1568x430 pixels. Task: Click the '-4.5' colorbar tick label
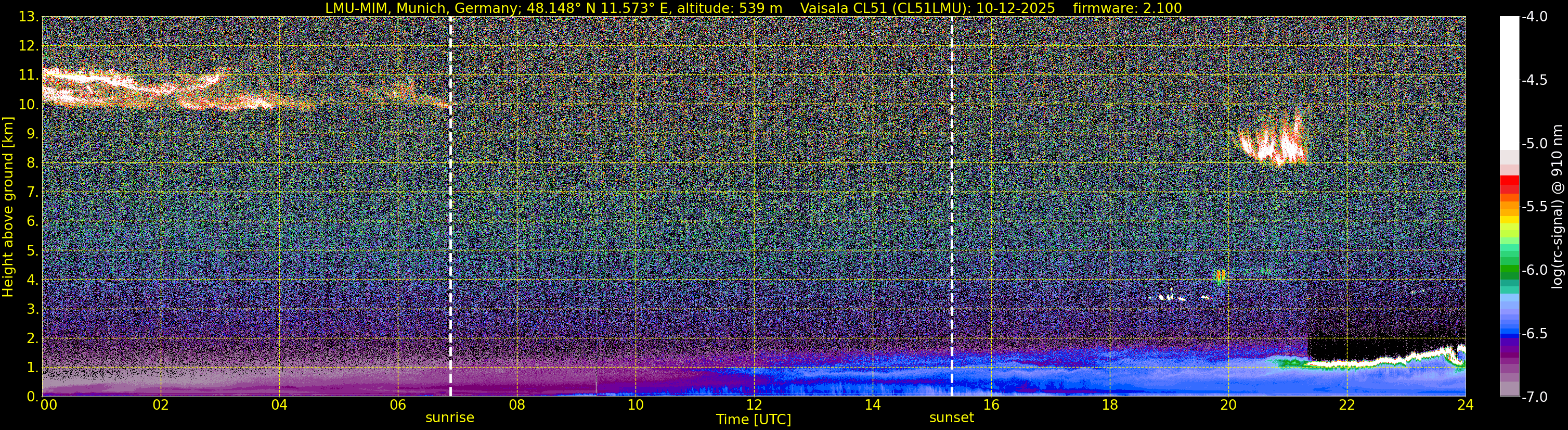(x=1534, y=80)
